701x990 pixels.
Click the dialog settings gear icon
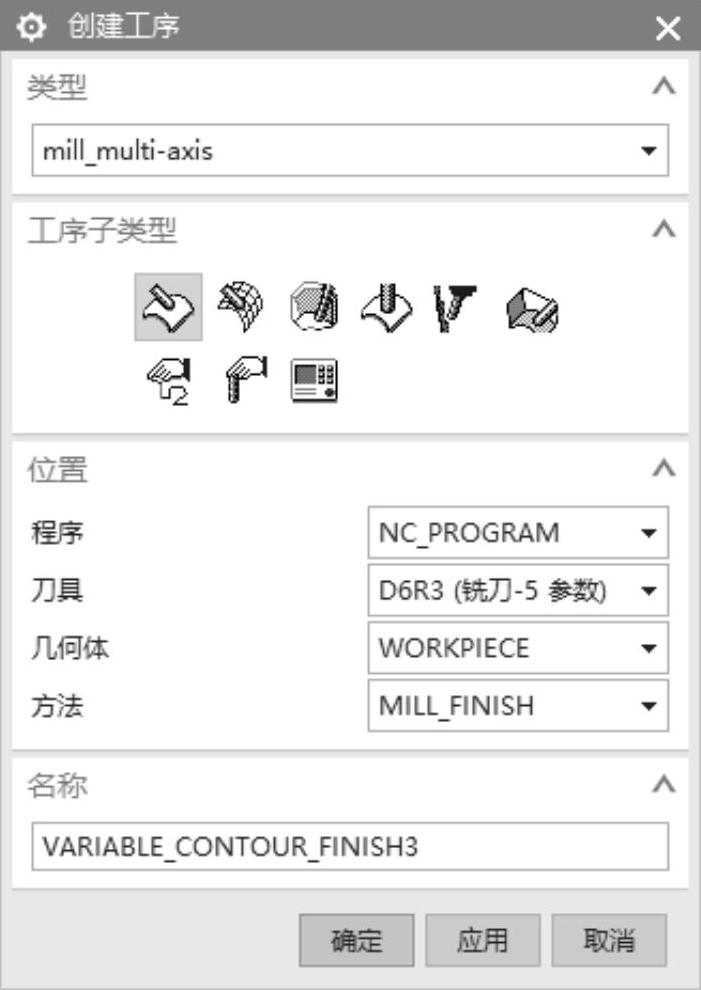[x=31, y=27]
